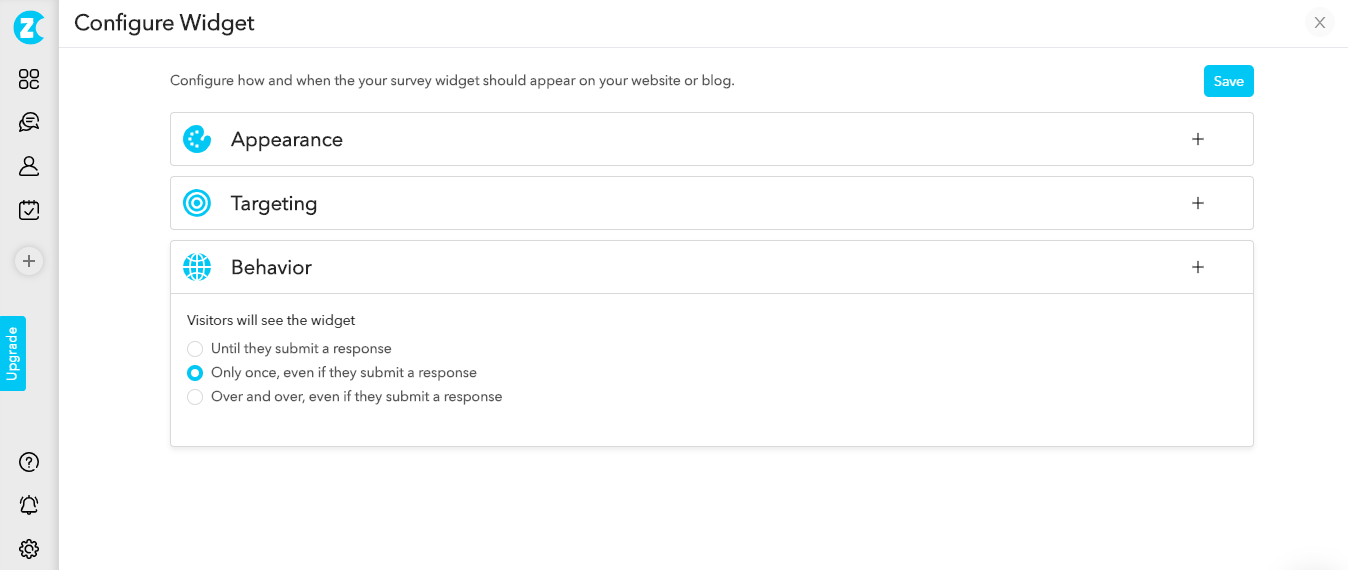1348x570 pixels.
Task: Open the dashboard grid icon in sidebar
Action: tap(29, 79)
